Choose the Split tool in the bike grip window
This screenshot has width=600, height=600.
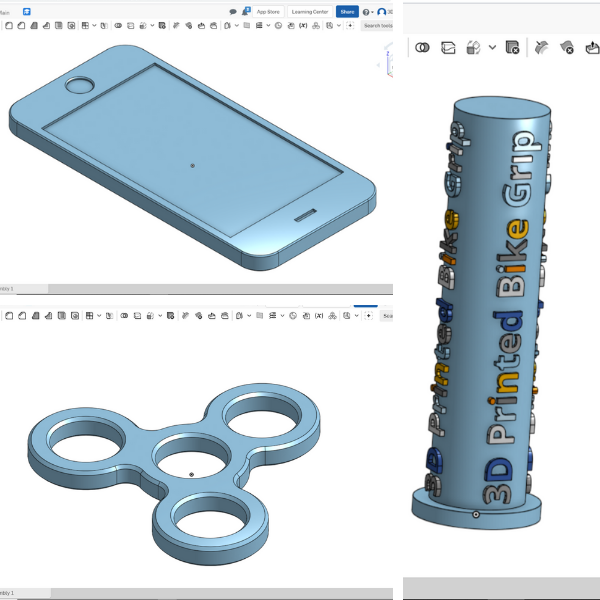coord(448,47)
